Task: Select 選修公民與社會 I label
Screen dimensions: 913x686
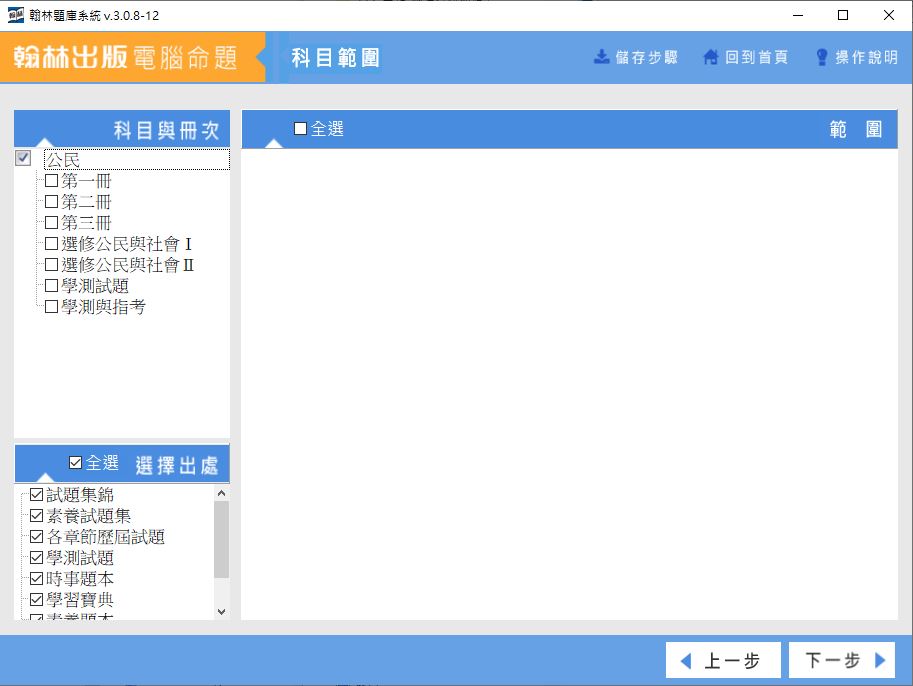Action: (126, 244)
